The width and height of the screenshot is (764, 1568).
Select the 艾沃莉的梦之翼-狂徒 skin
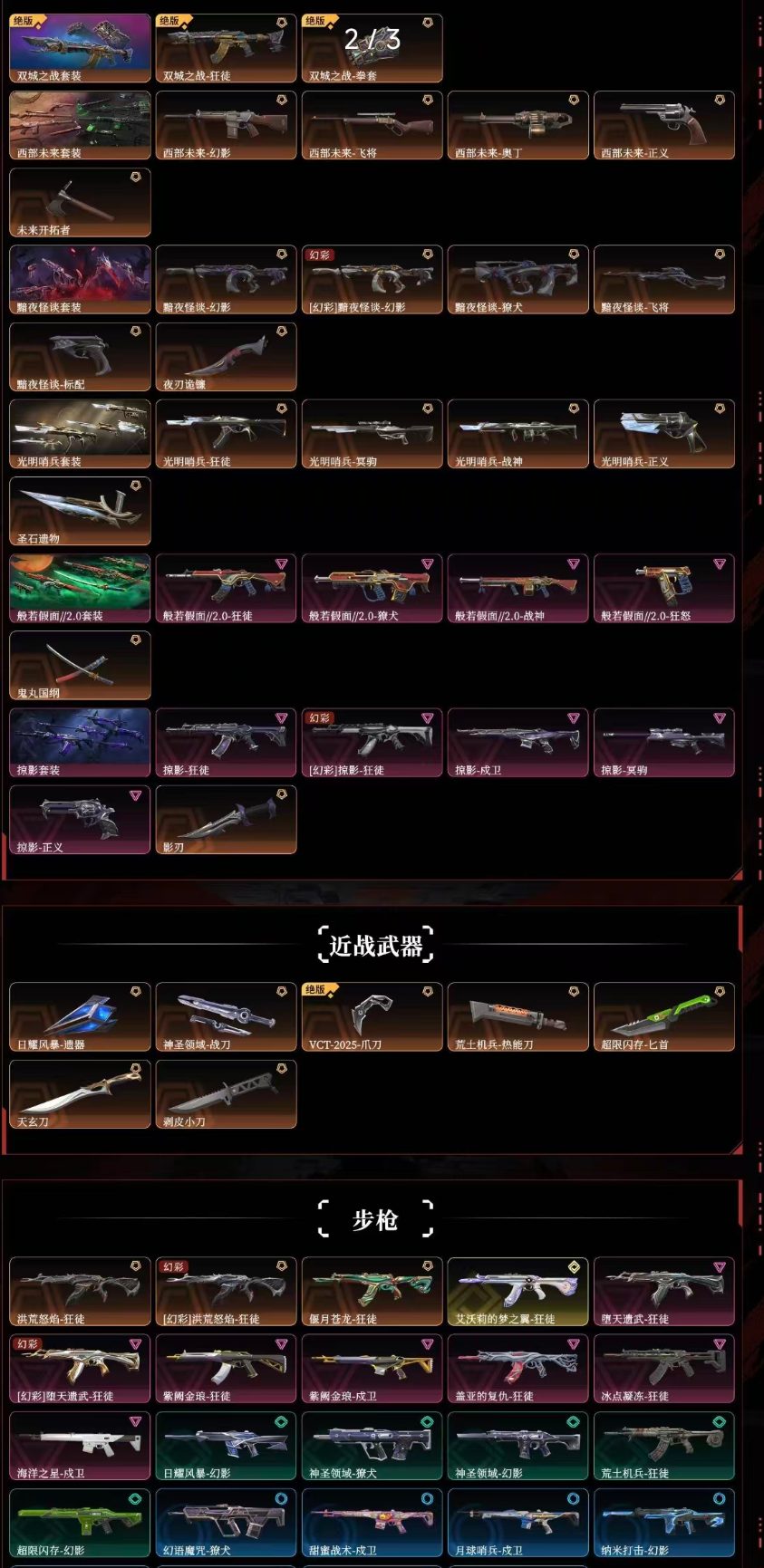click(x=517, y=1291)
